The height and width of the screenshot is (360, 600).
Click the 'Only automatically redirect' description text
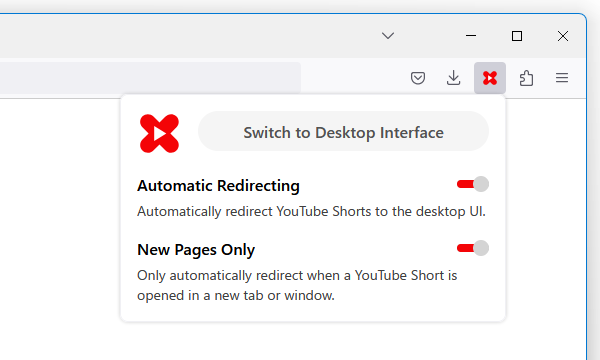tap(297, 285)
